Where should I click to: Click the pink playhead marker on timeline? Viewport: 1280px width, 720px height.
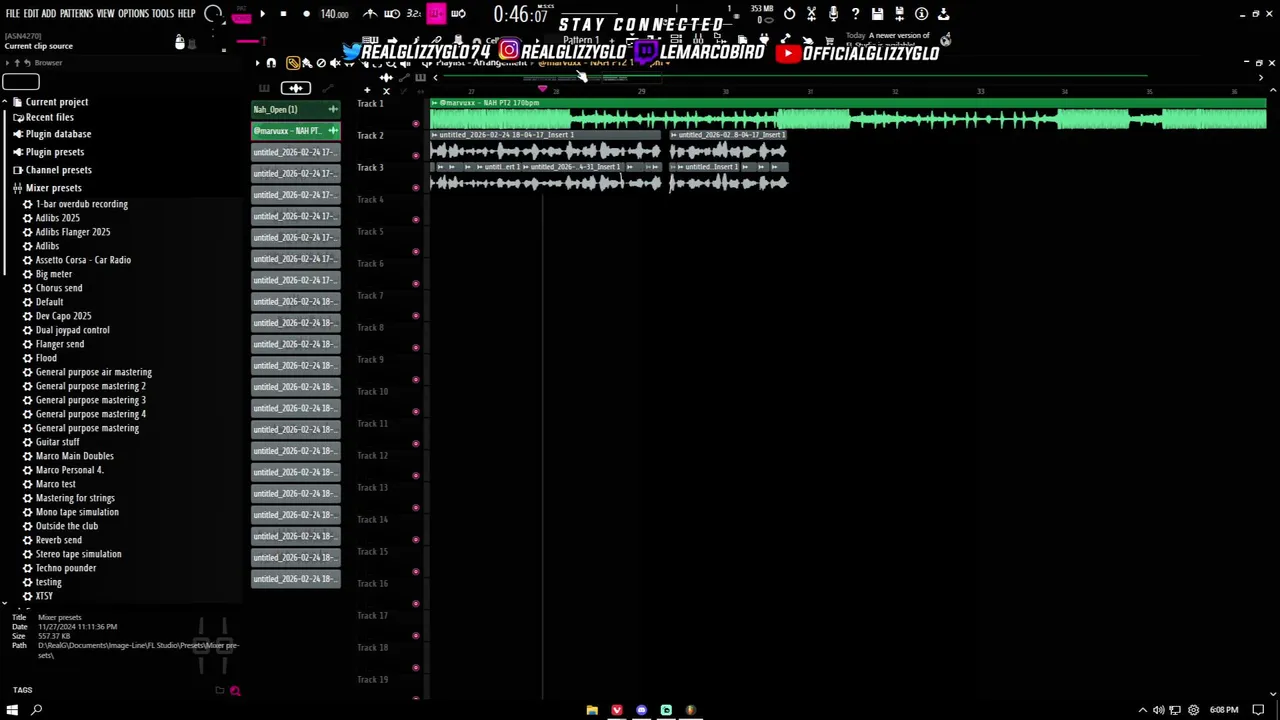[x=542, y=89]
